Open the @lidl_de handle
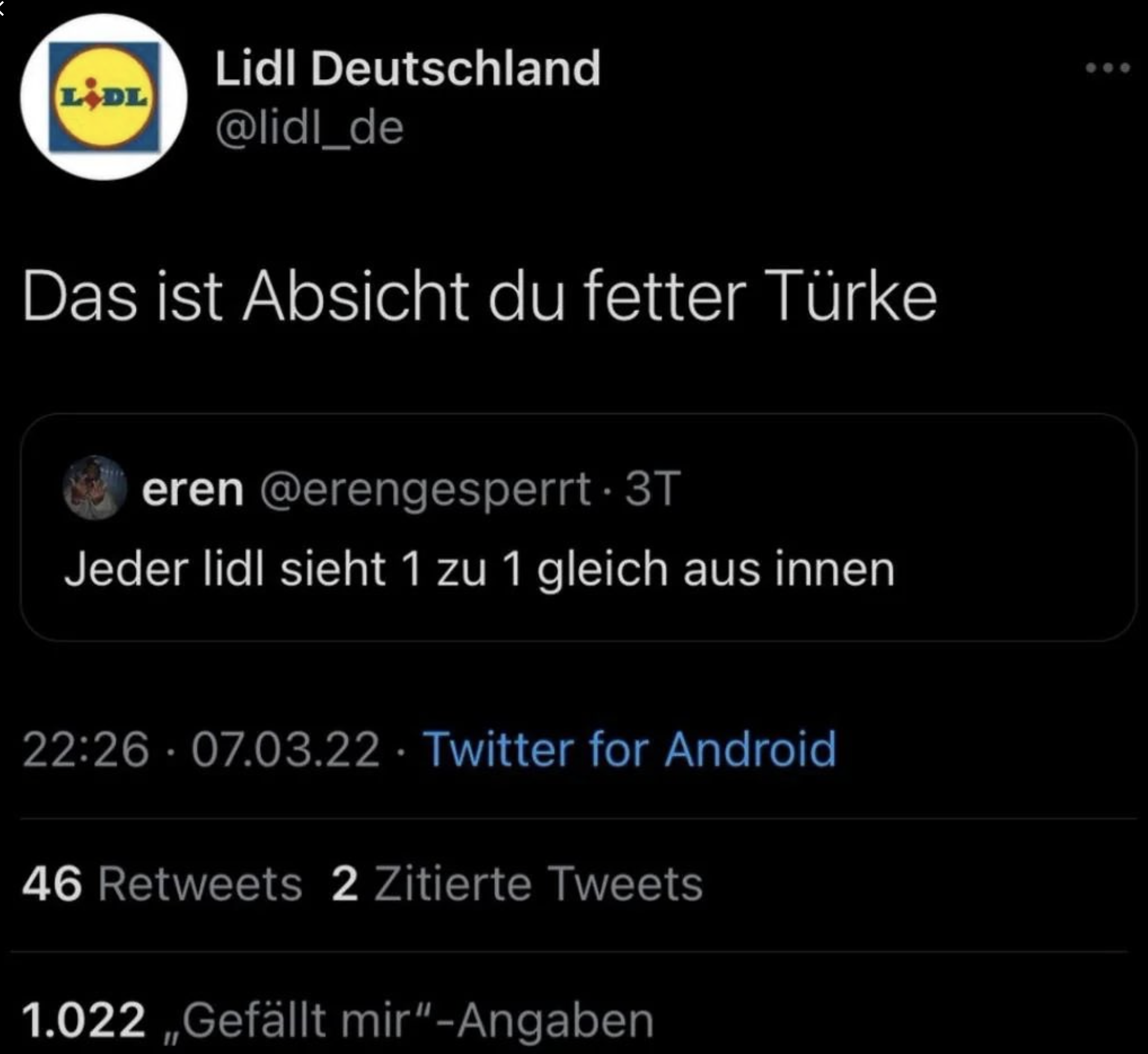 tap(309, 128)
